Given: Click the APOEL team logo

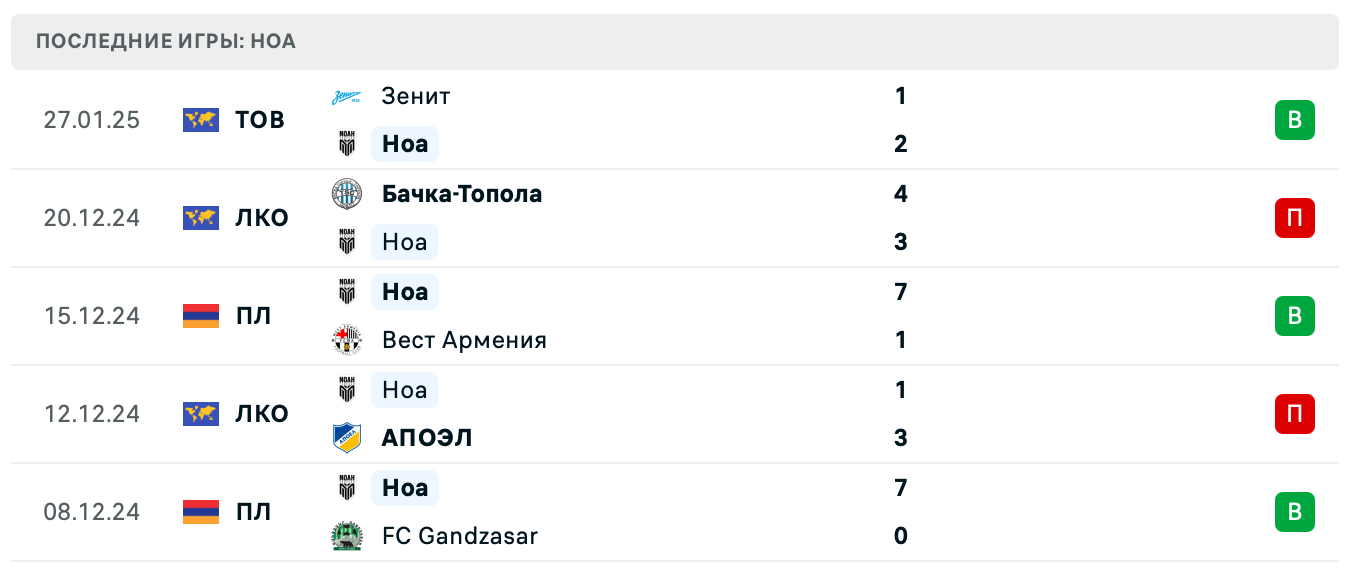Looking at the screenshot, I should [347, 438].
